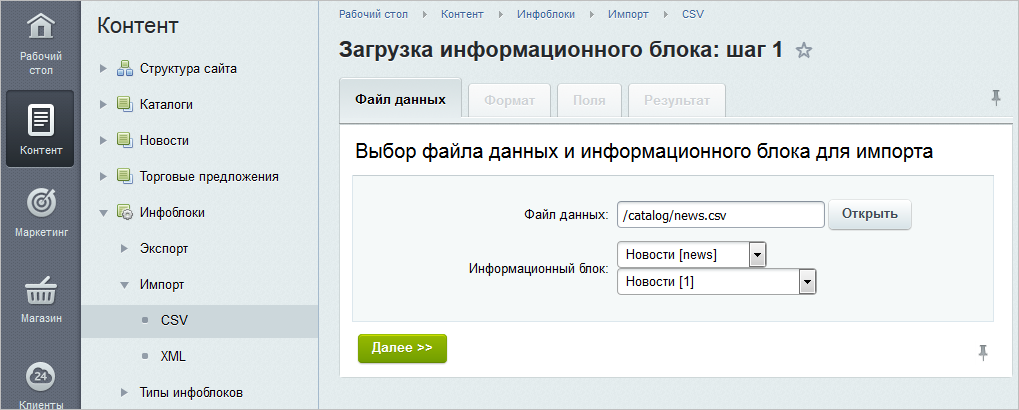
Task: Expand the Структура сайта tree node
Action: click(103, 69)
